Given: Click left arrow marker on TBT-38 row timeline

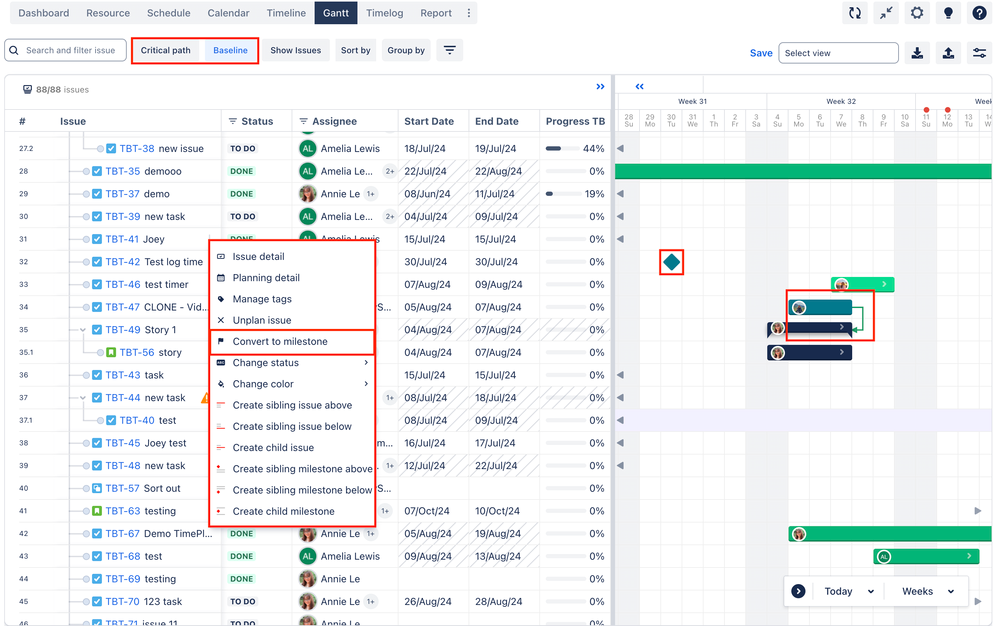Looking at the screenshot, I should pyautogui.click(x=620, y=148).
